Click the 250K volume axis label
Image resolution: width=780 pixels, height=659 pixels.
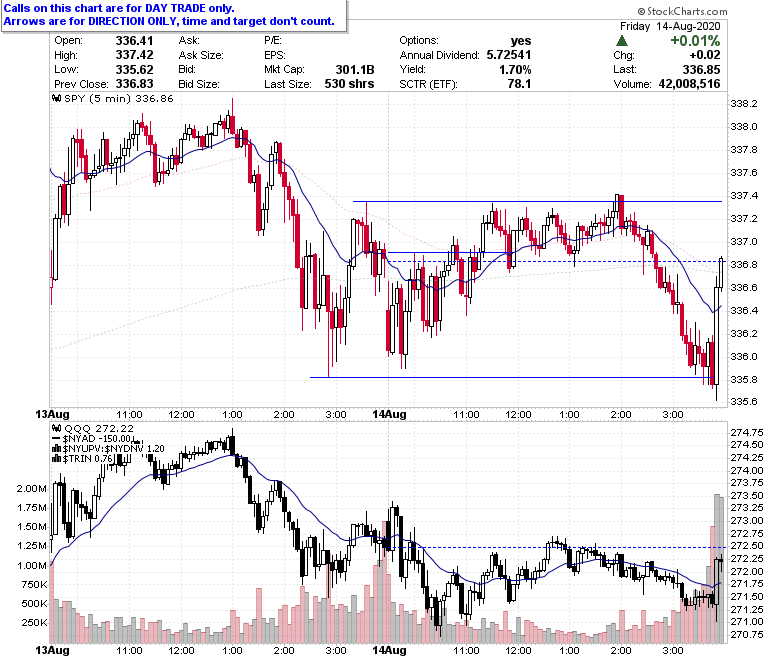34,623
